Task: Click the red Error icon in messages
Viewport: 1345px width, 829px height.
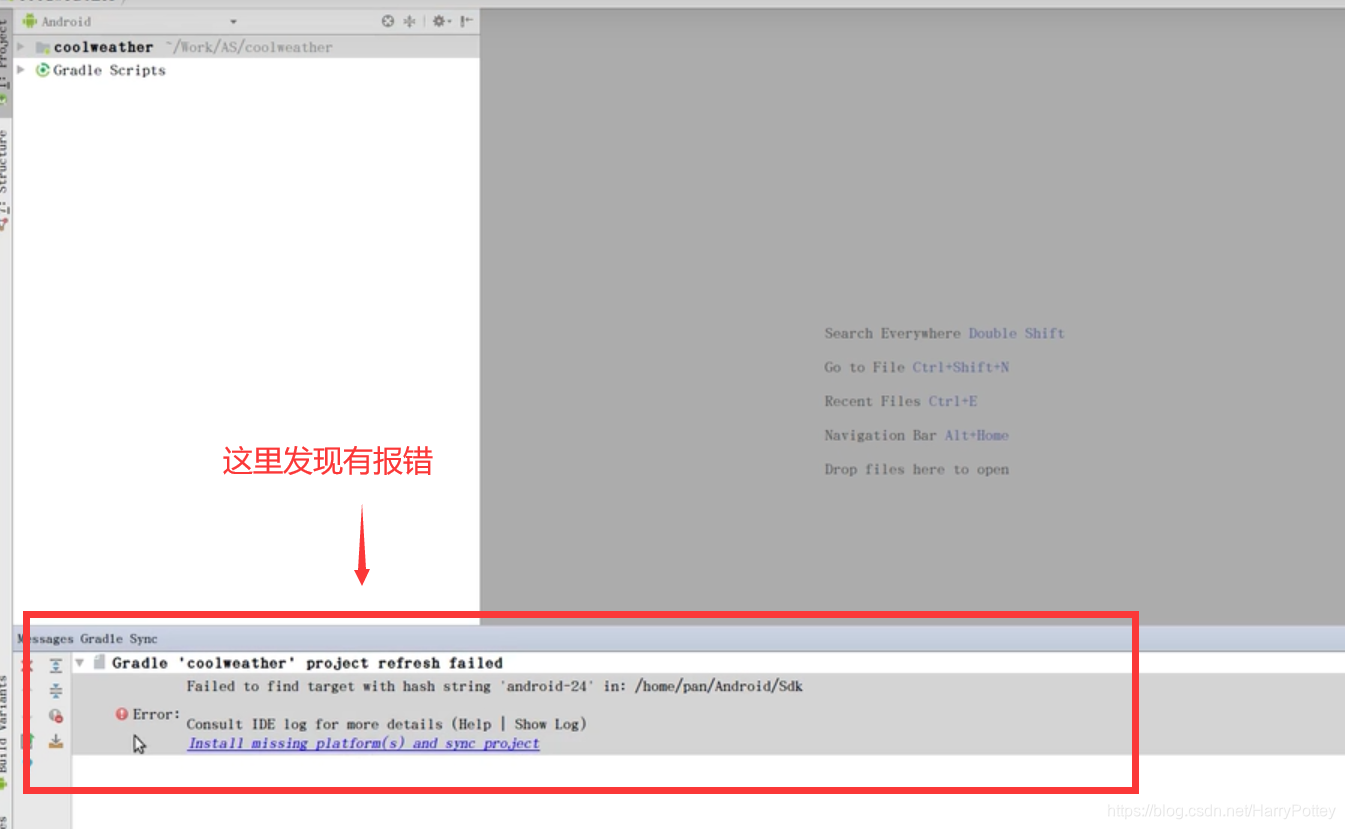Action: [122, 714]
